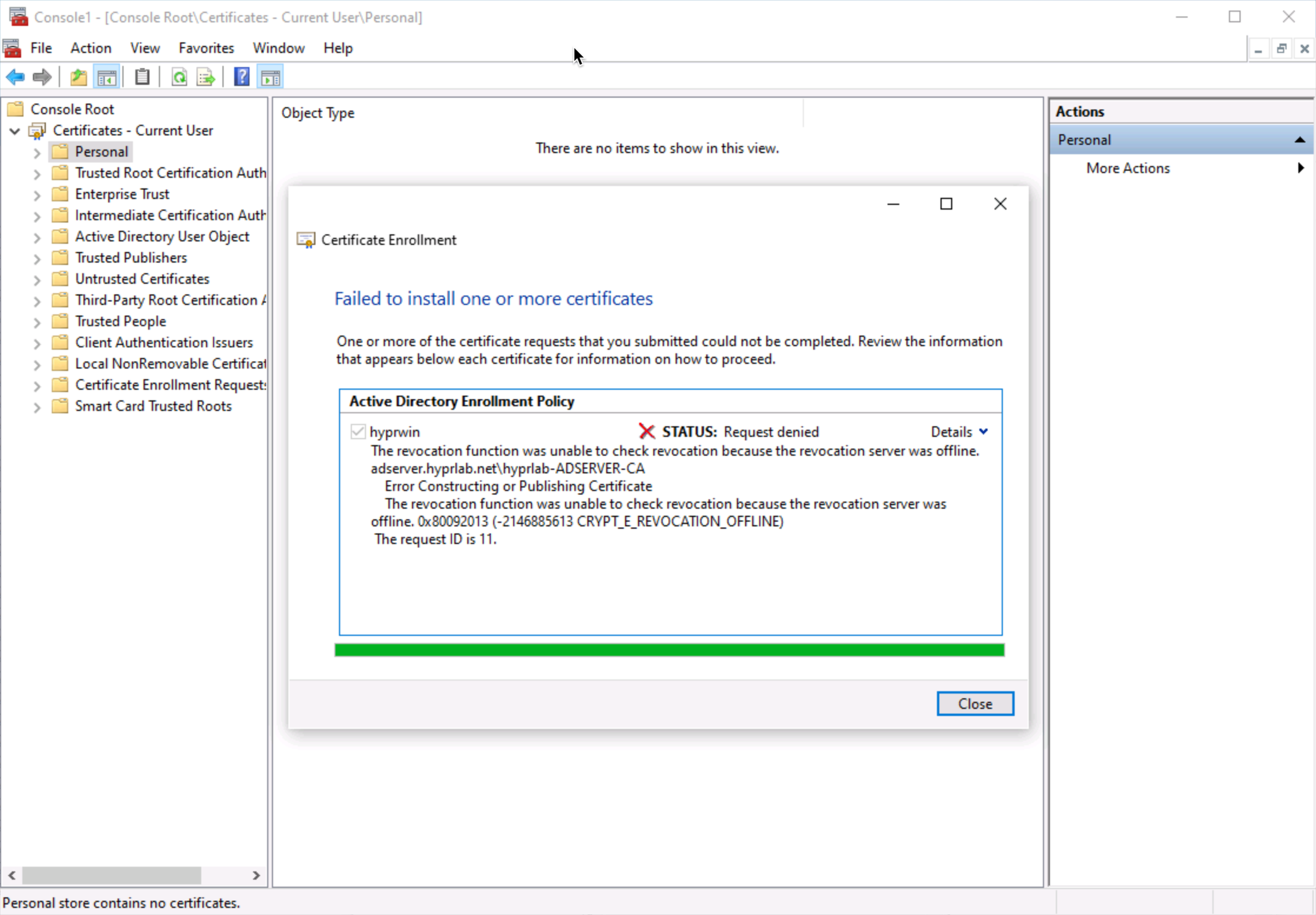1316x915 pixels.
Task: Click the tree pane scroll left arrow
Action: click(x=12, y=875)
